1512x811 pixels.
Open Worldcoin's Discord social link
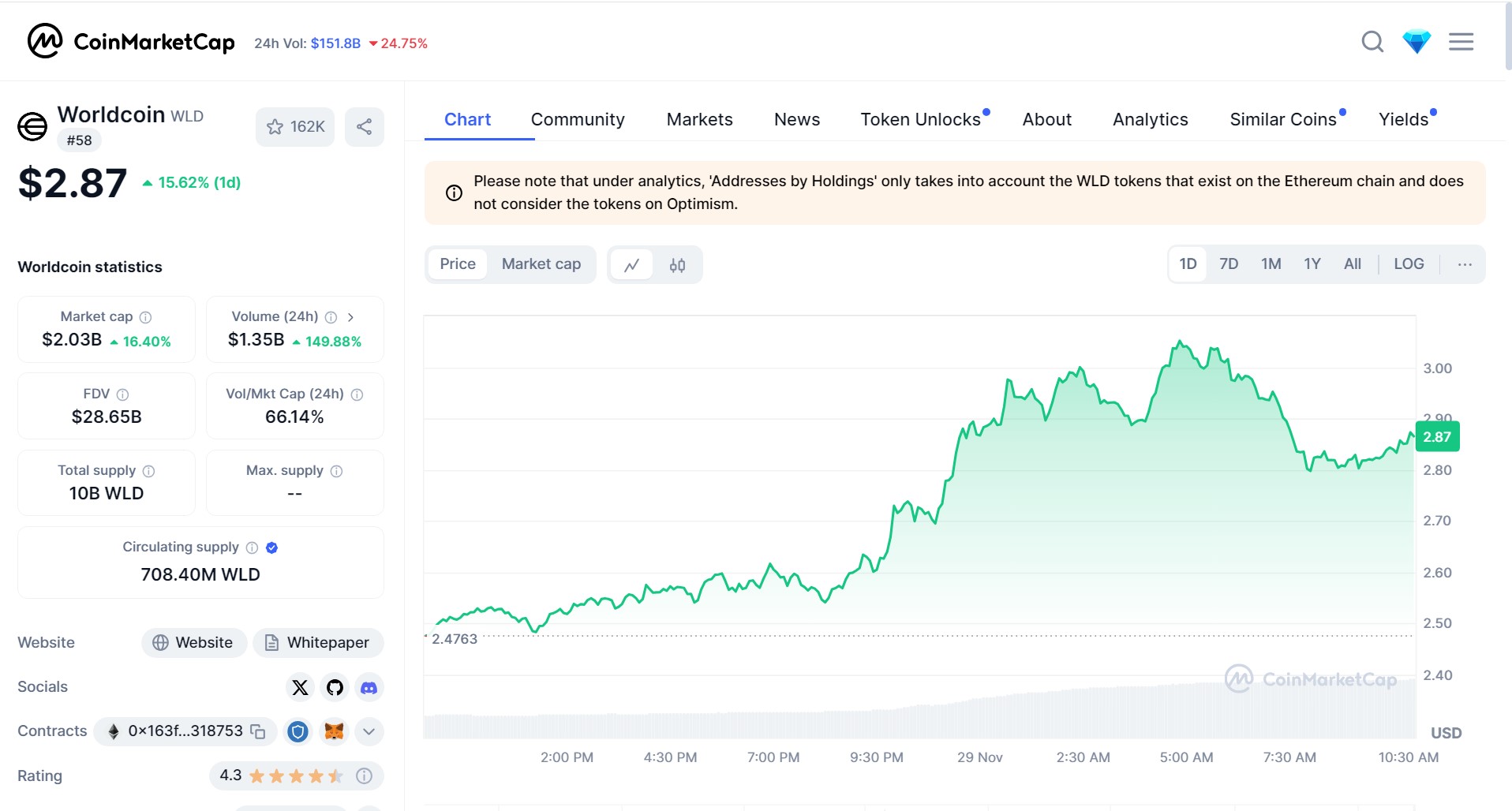(369, 687)
